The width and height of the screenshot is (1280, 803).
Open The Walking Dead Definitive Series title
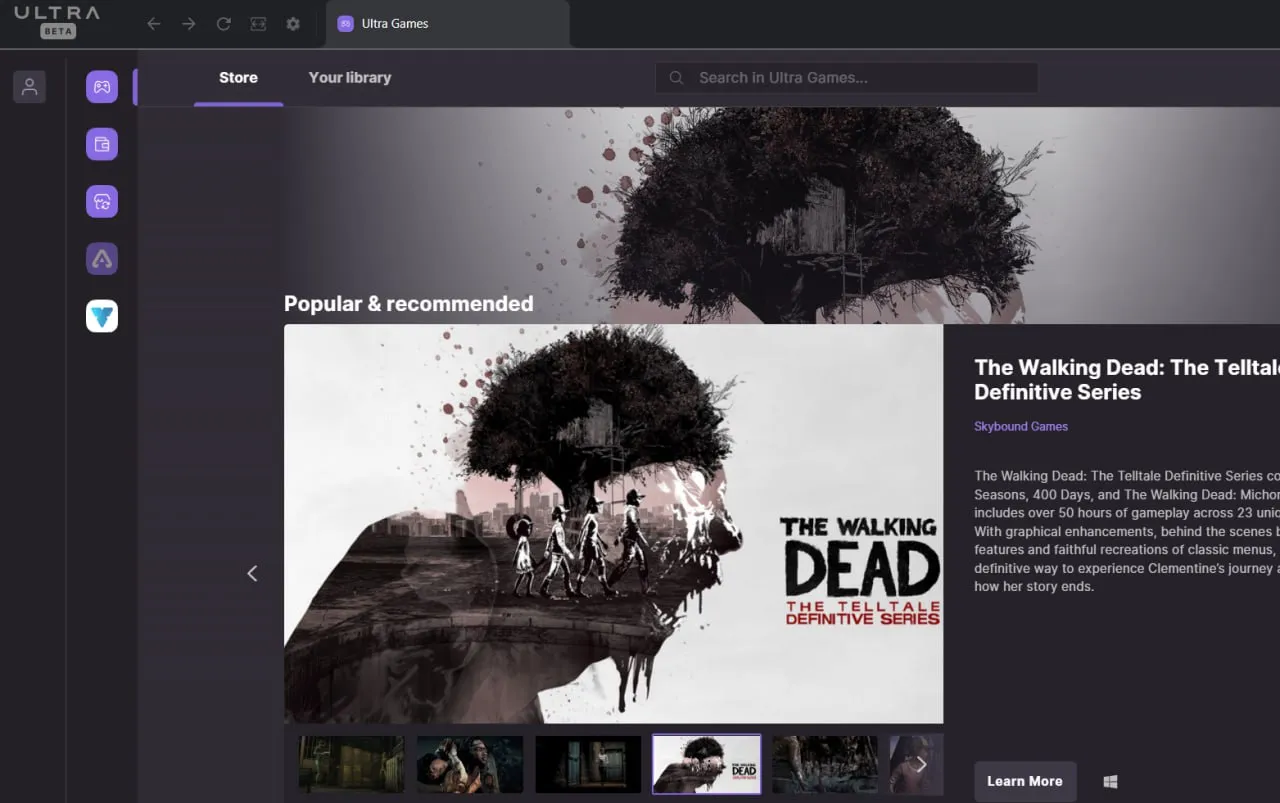pyautogui.click(x=1127, y=380)
